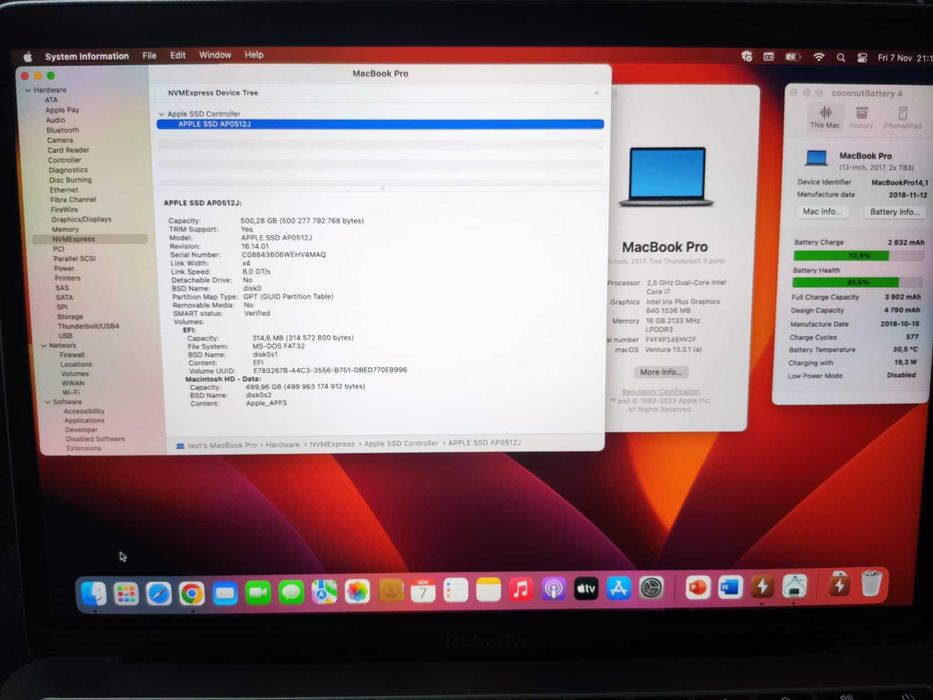The image size is (933, 700).
Task: Click the date and time in menu bar
Action: click(x=904, y=58)
